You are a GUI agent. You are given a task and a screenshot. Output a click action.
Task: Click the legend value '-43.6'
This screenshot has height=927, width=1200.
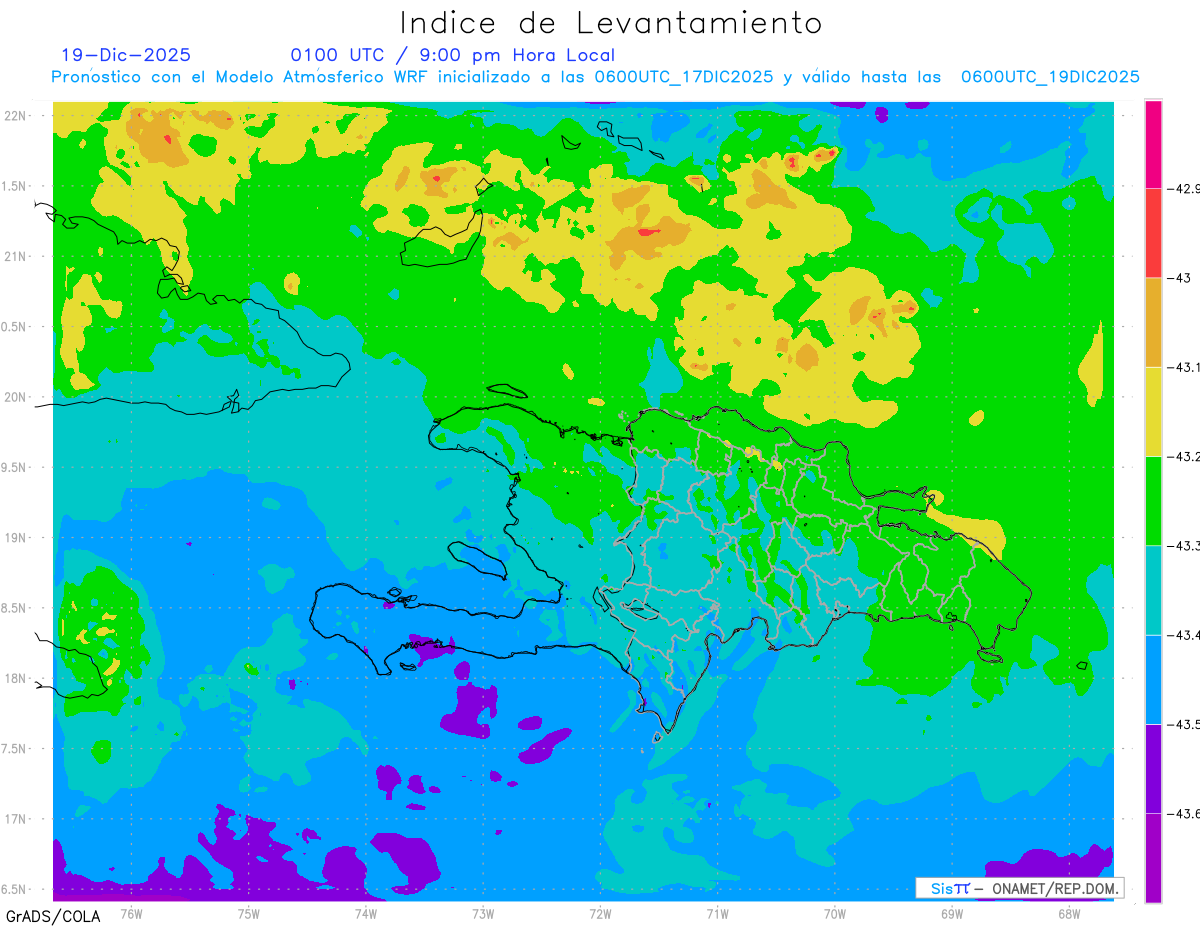pyautogui.click(x=1186, y=813)
